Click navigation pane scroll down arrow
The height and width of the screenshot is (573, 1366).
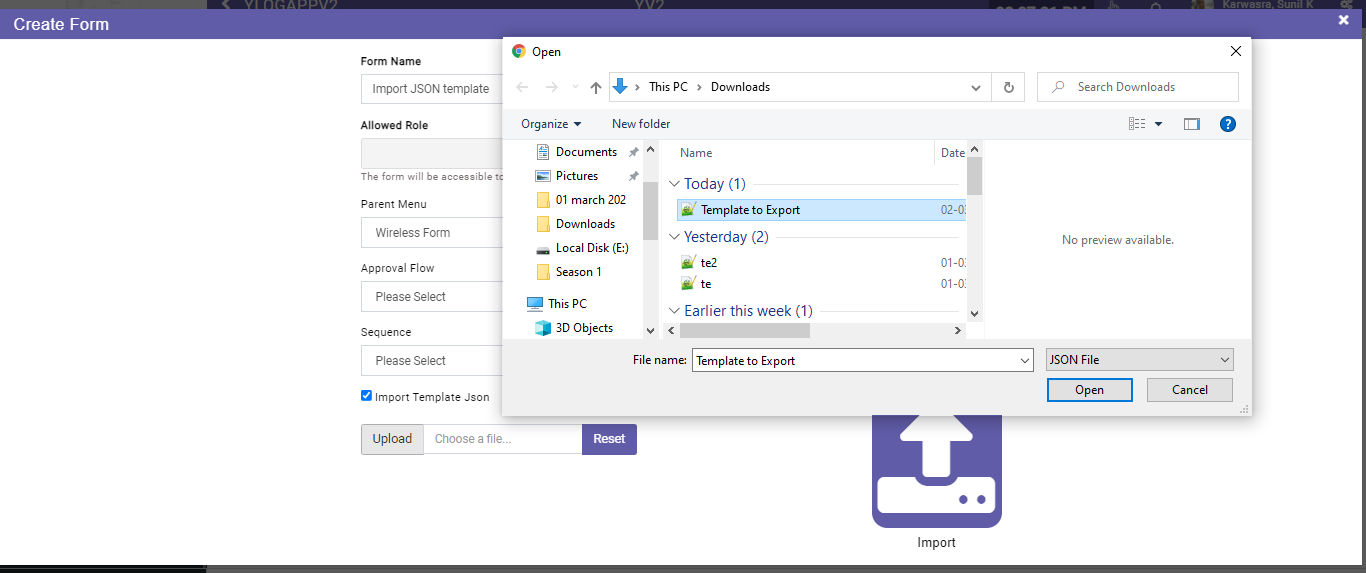point(650,330)
